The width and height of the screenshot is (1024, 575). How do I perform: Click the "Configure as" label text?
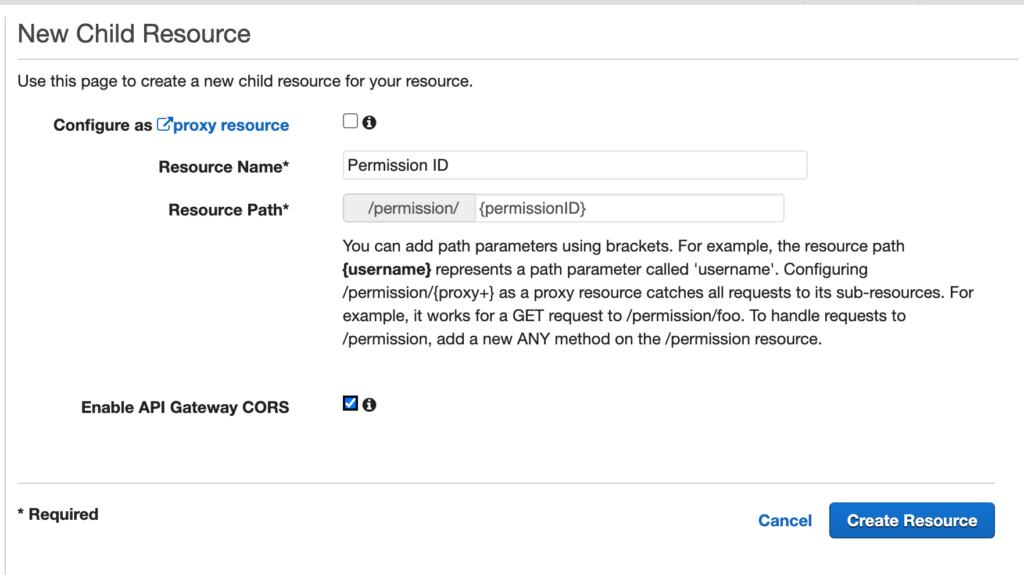click(103, 125)
